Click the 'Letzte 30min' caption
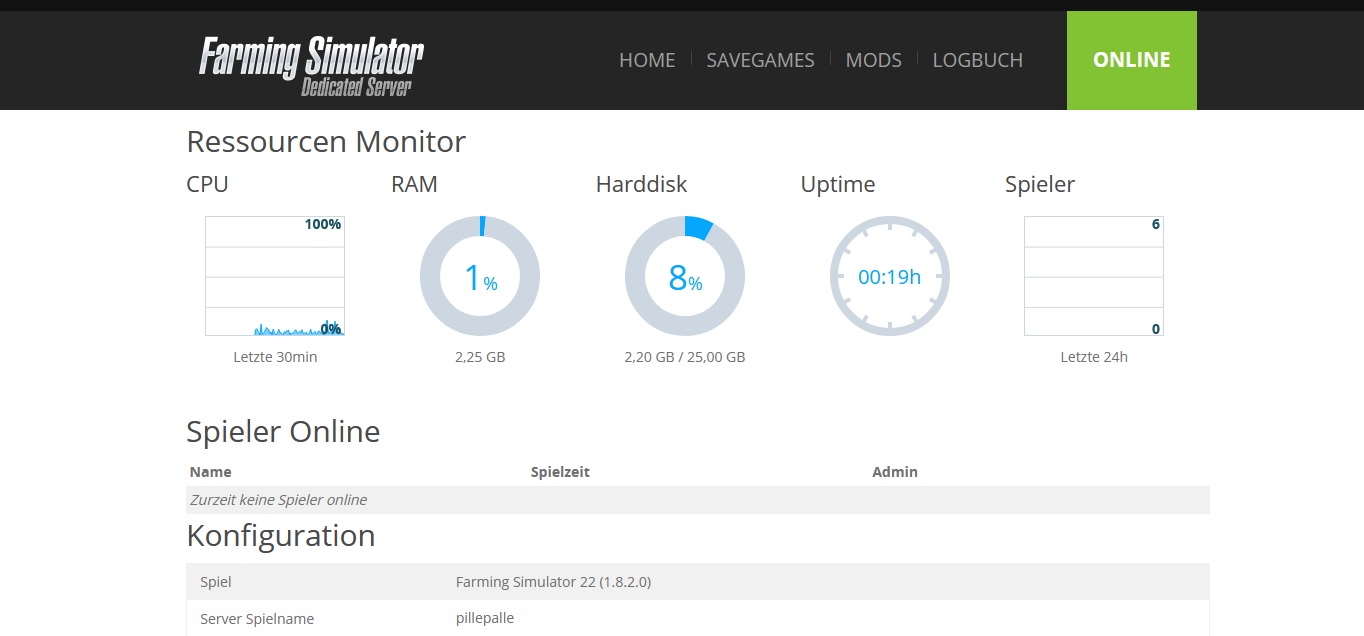The height and width of the screenshot is (636, 1364). 275,357
